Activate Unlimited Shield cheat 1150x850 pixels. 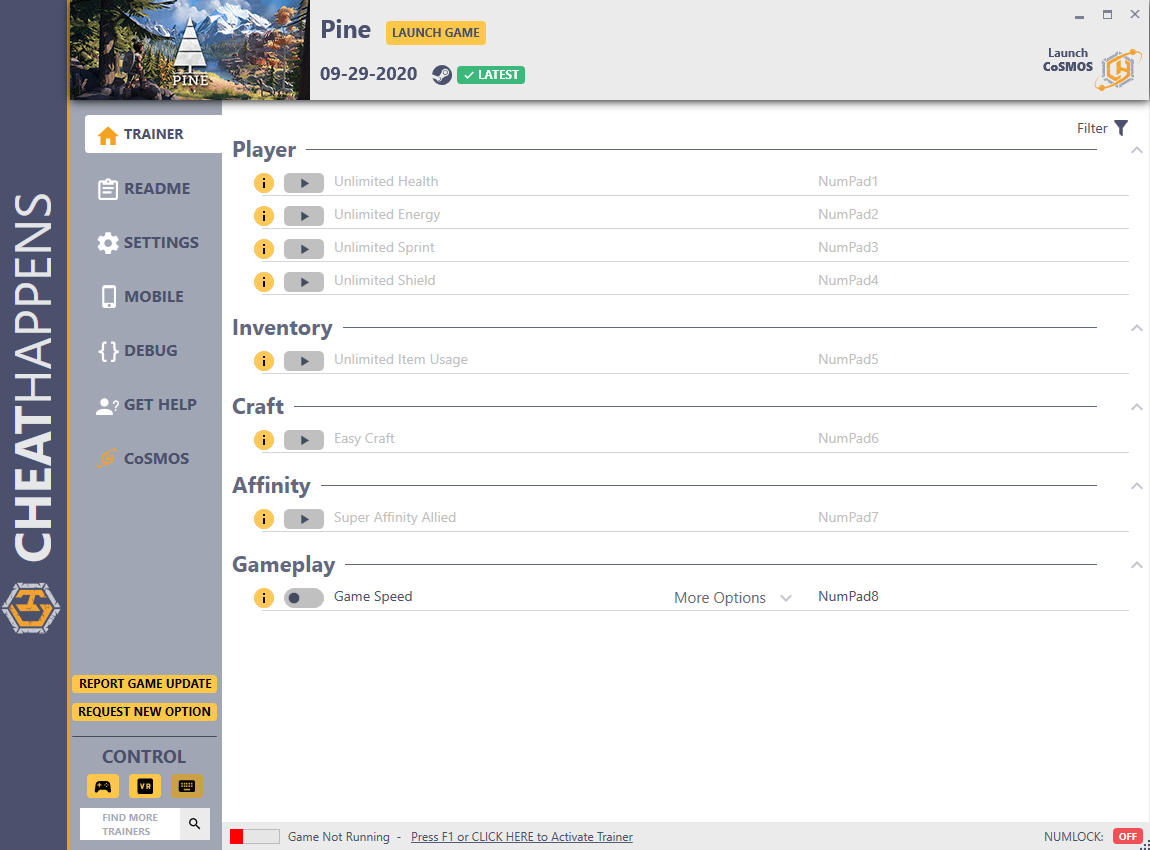304,282
